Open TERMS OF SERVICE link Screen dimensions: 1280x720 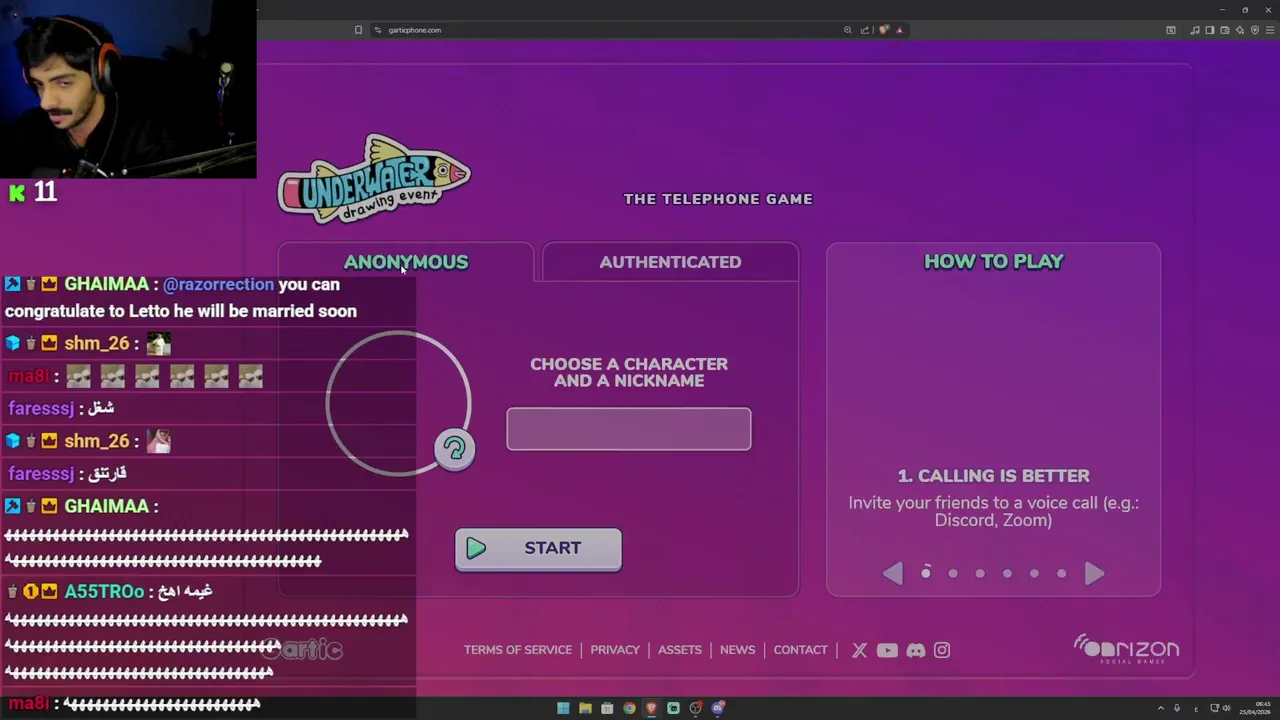click(x=518, y=650)
